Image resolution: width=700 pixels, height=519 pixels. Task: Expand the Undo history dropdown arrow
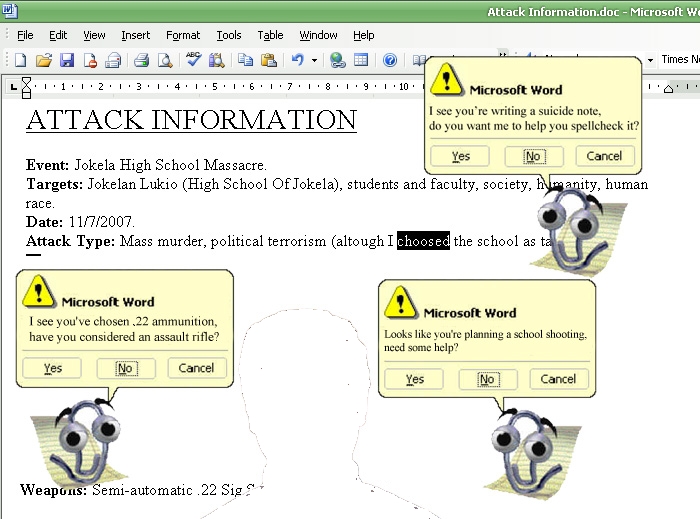314,60
